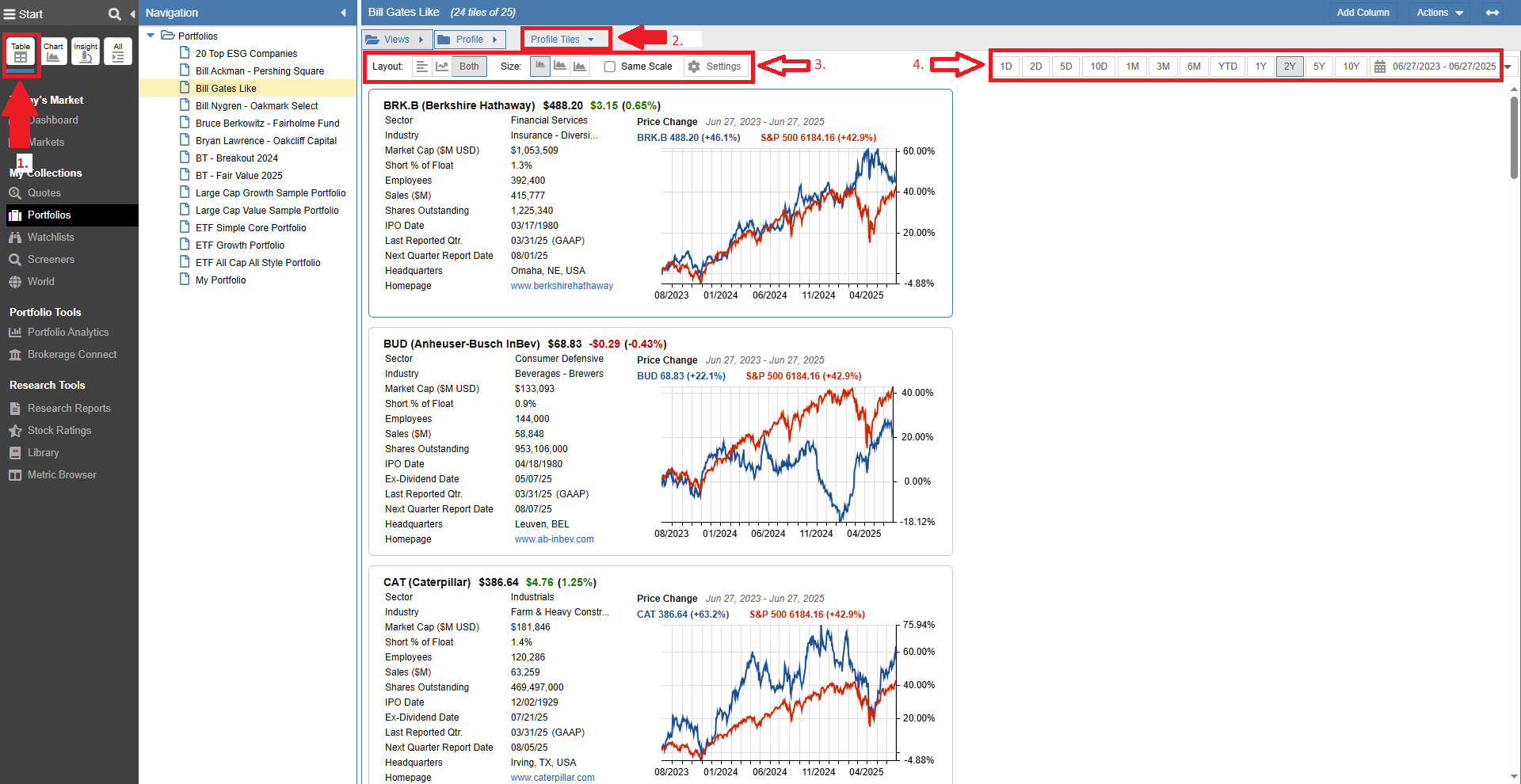The height and width of the screenshot is (784, 1521).
Task: Open My Portfolio in Navigation
Action: (220, 280)
